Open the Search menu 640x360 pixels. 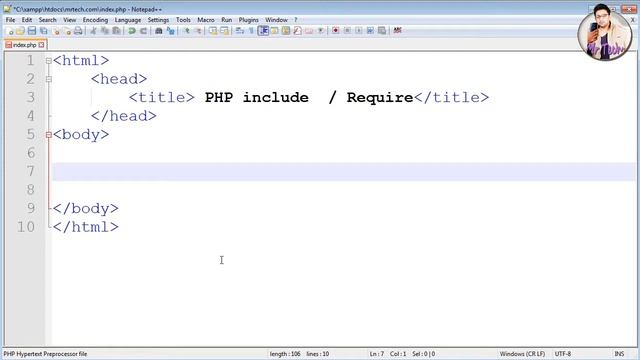coord(47,20)
